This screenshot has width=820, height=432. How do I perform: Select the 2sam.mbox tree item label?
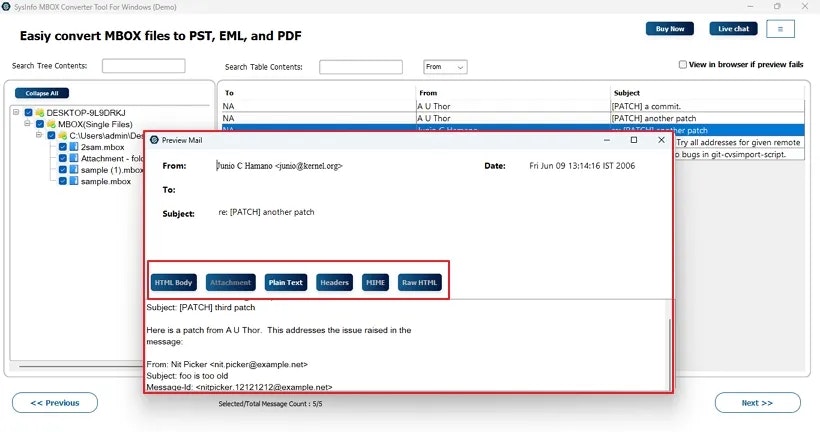(102, 147)
